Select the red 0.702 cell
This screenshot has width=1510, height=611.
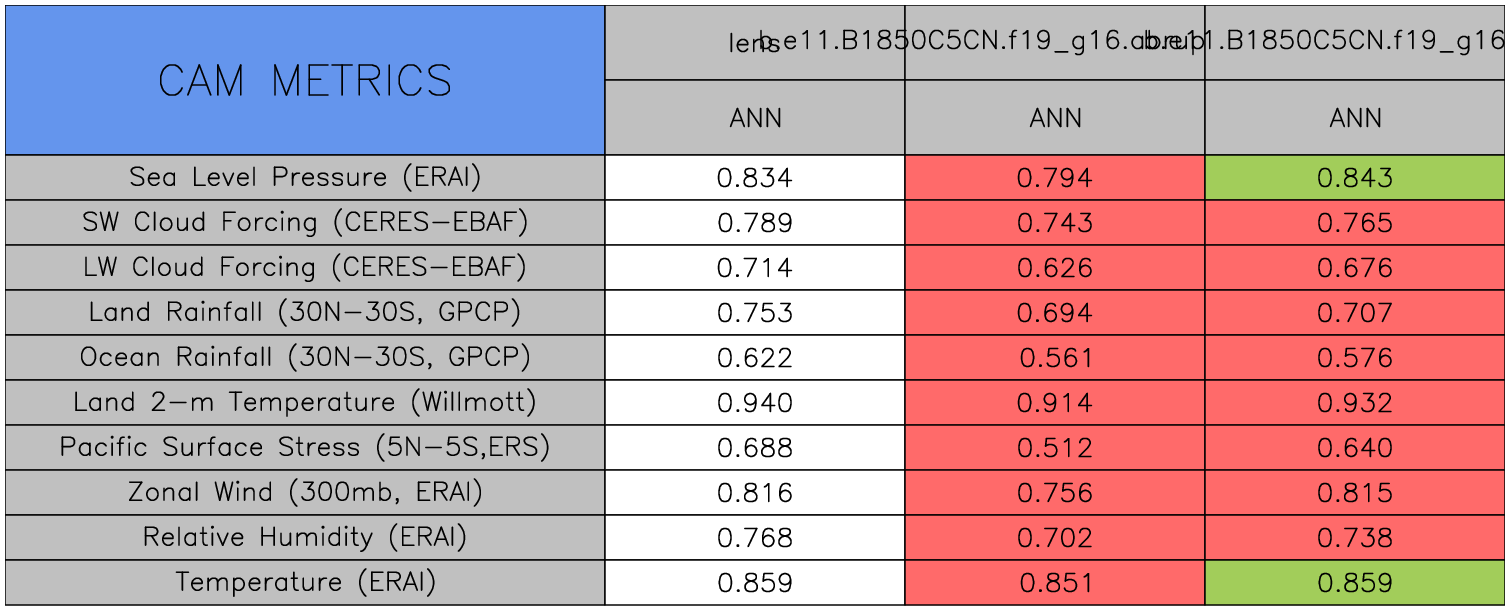(x=1055, y=538)
